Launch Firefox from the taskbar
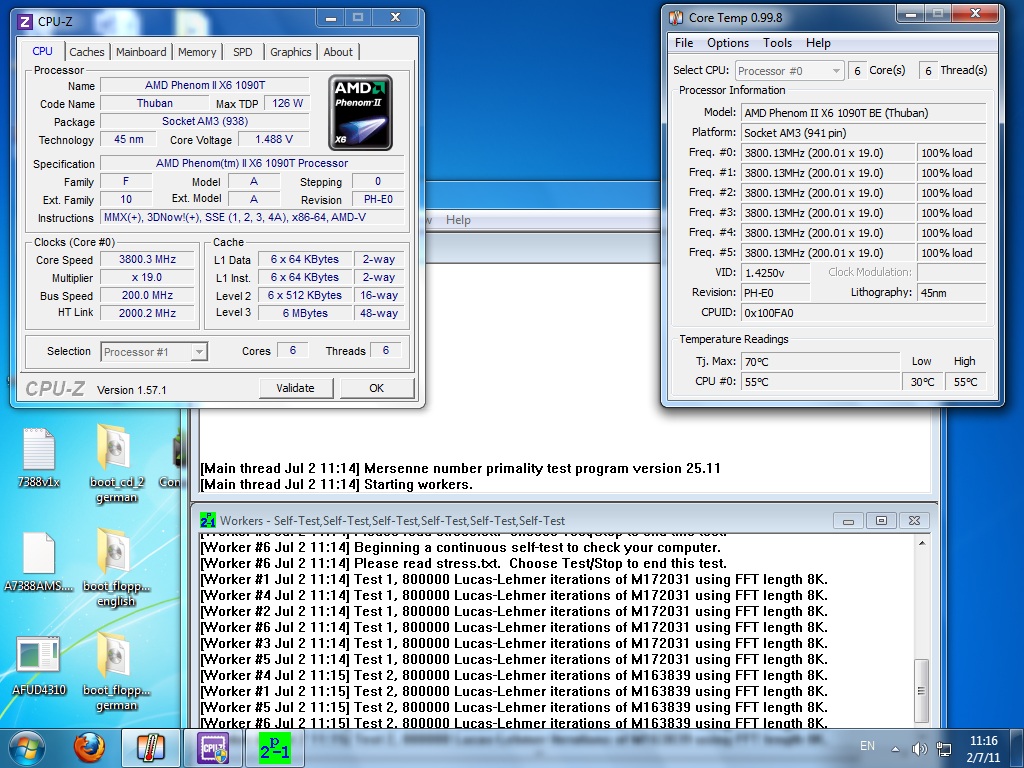Viewport: 1024px width, 768px height. [89, 748]
